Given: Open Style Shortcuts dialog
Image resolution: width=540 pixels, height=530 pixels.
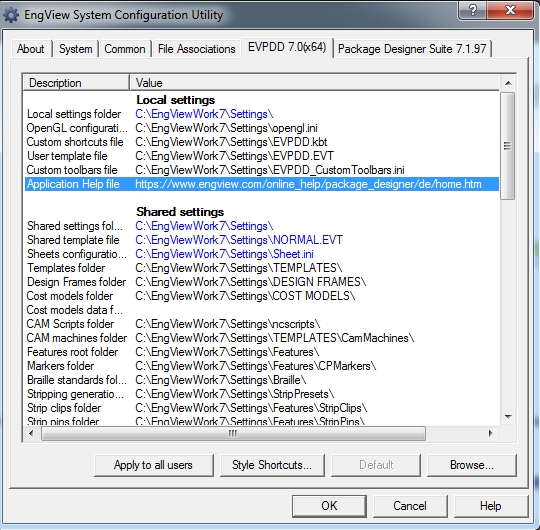Looking at the screenshot, I should click(x=272, y=465).
